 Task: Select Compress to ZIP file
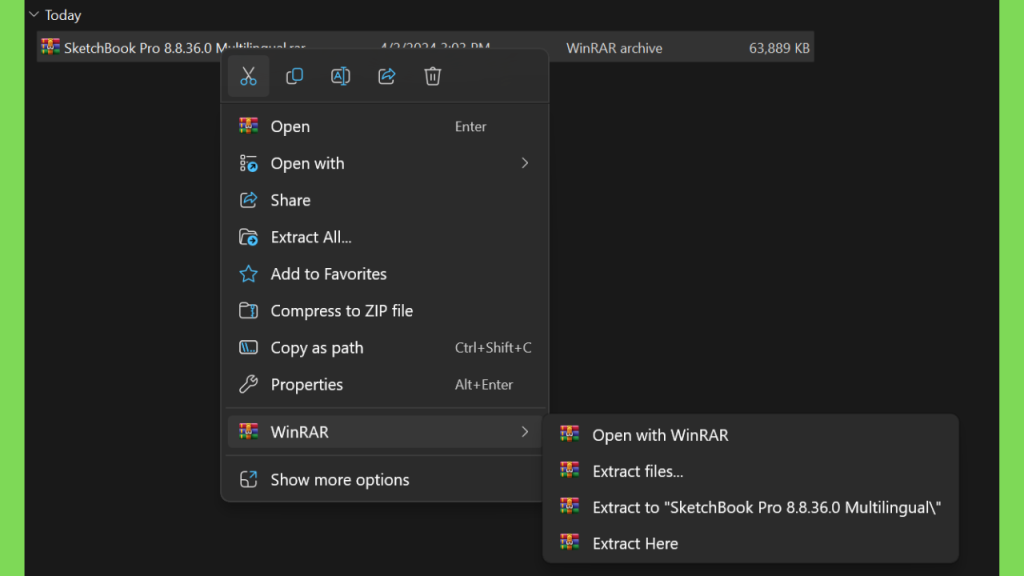385,311
